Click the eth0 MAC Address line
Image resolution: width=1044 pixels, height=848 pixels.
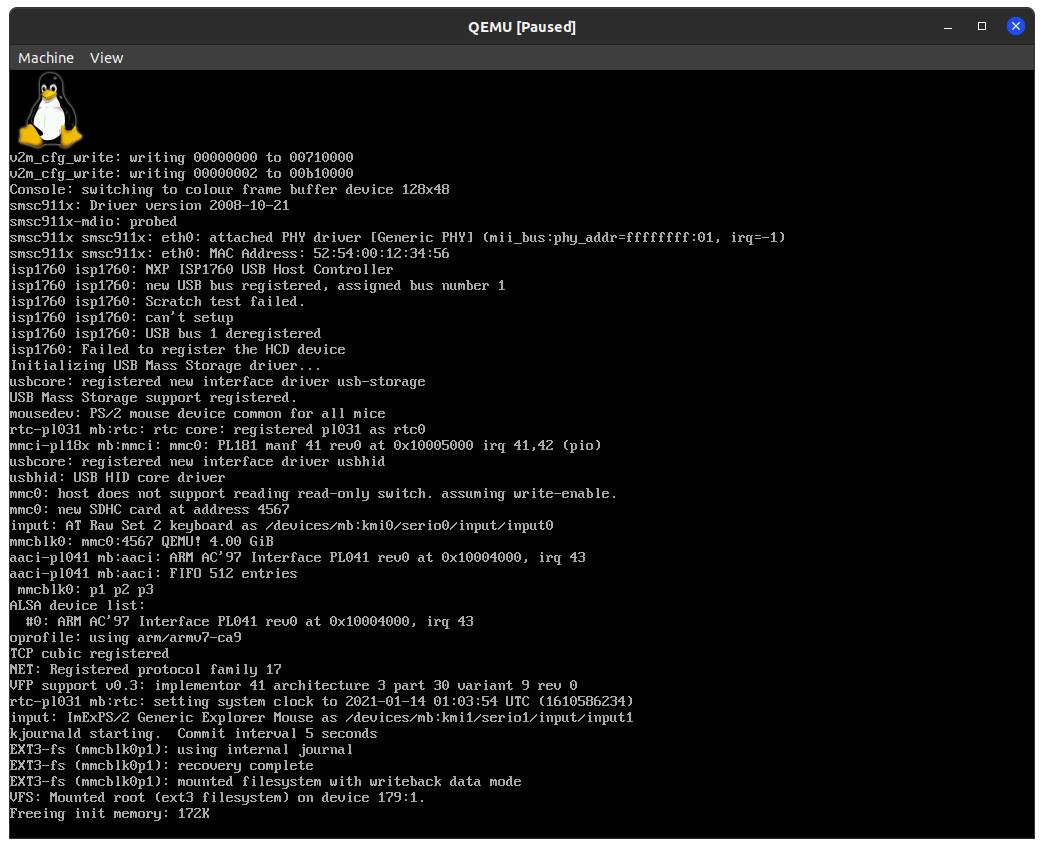point(229,254)
